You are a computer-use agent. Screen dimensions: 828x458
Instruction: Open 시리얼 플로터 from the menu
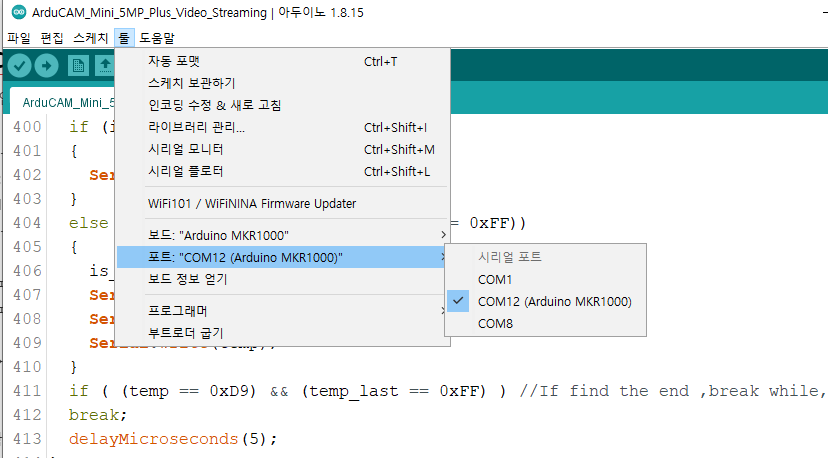point(283,172)
